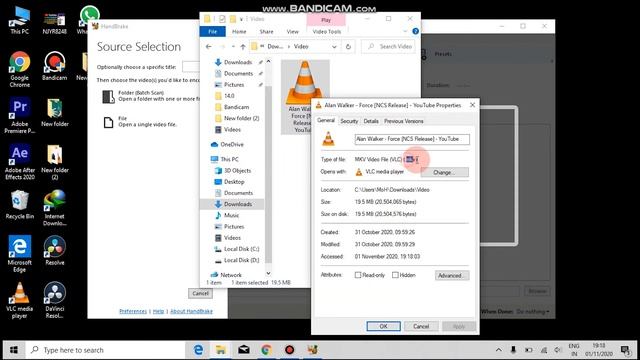Choose Folder (Batch Scan) in HandBrake
Image resolution: width=640 pixels, height=360 pixels.
coord(151,96)
